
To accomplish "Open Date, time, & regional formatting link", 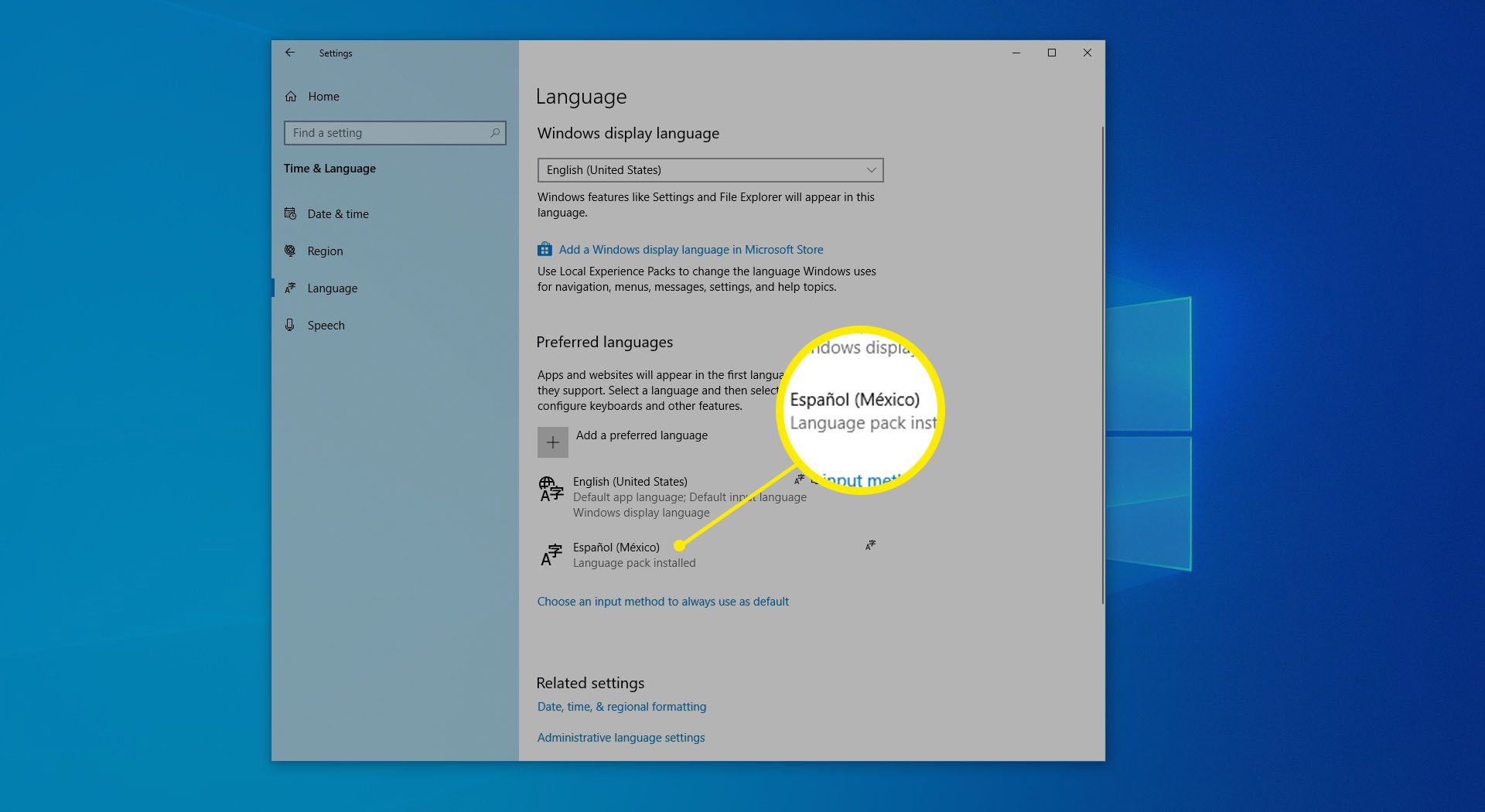I will [x=622, y=707].
